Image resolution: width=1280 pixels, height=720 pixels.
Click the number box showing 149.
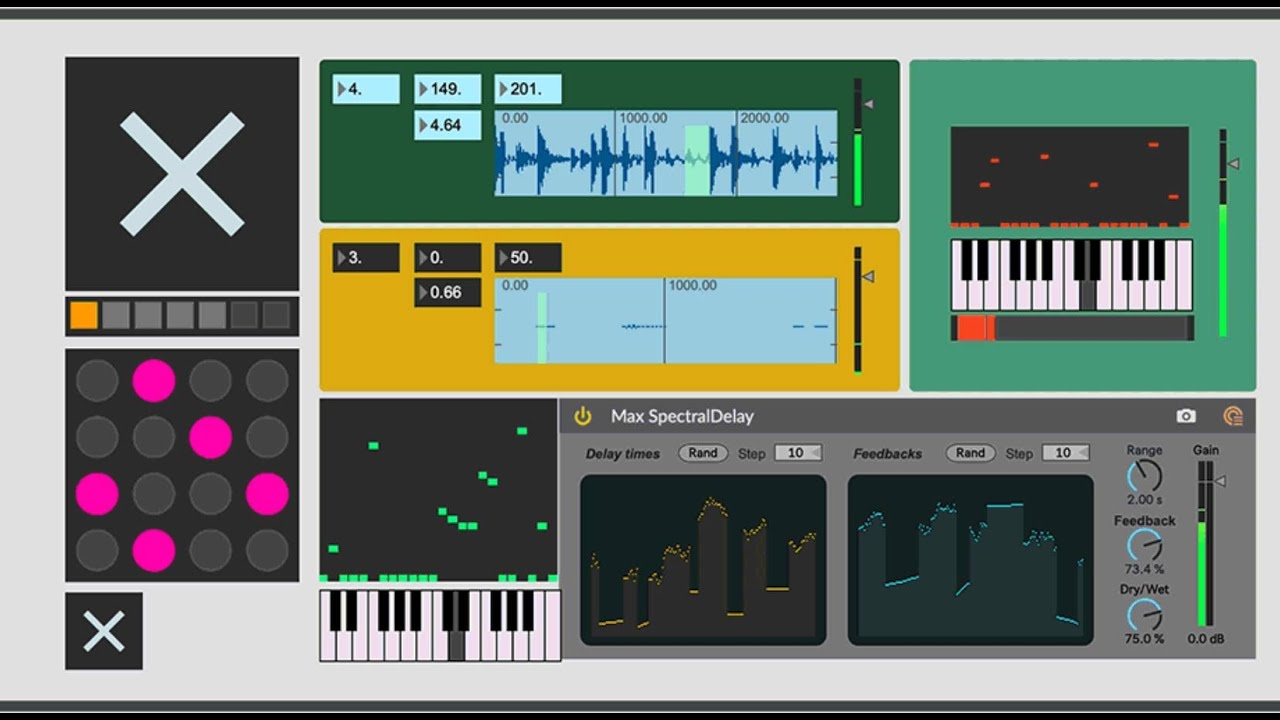(447, 89)
